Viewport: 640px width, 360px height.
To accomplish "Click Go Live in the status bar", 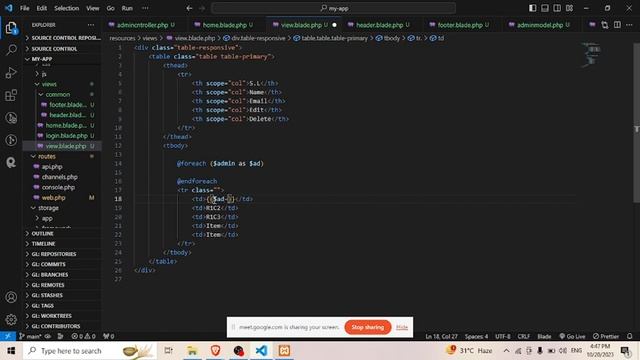I will click(x=572, y=336).
